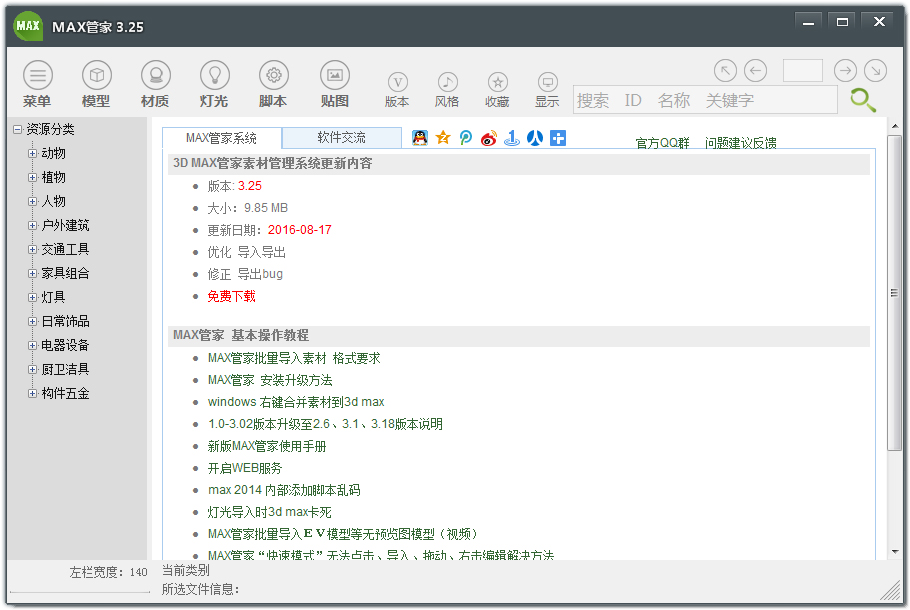Open MAX管家批量导入EV模型 video link
This screenshot has width=910, height=610.
click(x=344, y=534)
